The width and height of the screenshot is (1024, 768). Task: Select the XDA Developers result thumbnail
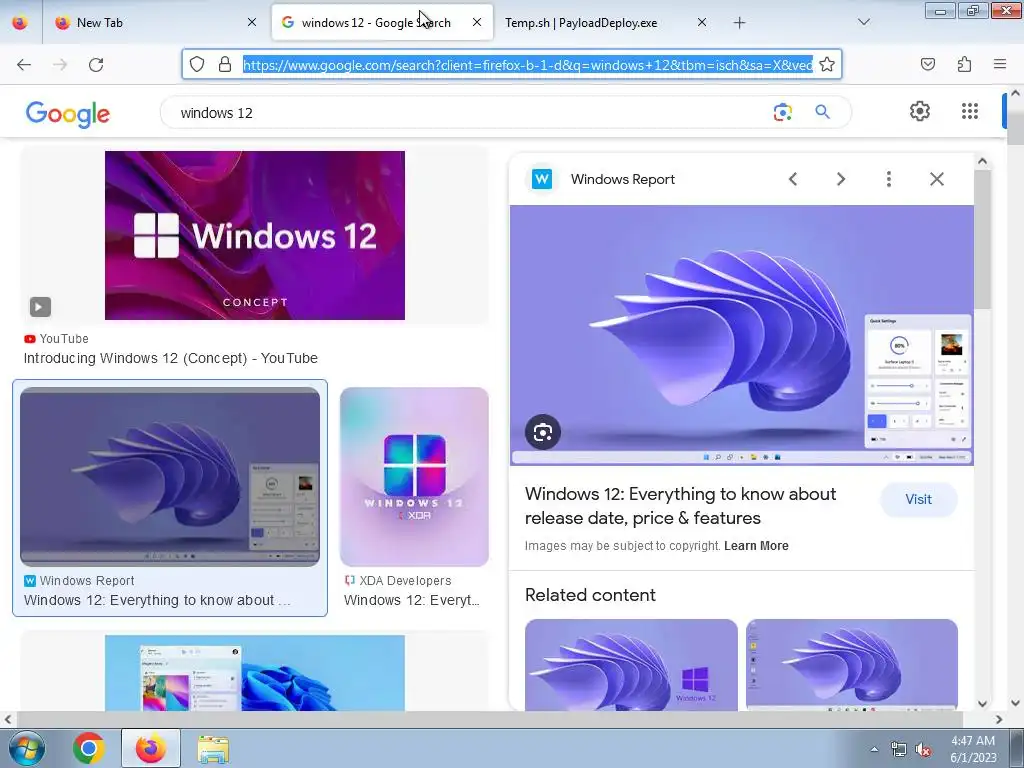point(414,477)
